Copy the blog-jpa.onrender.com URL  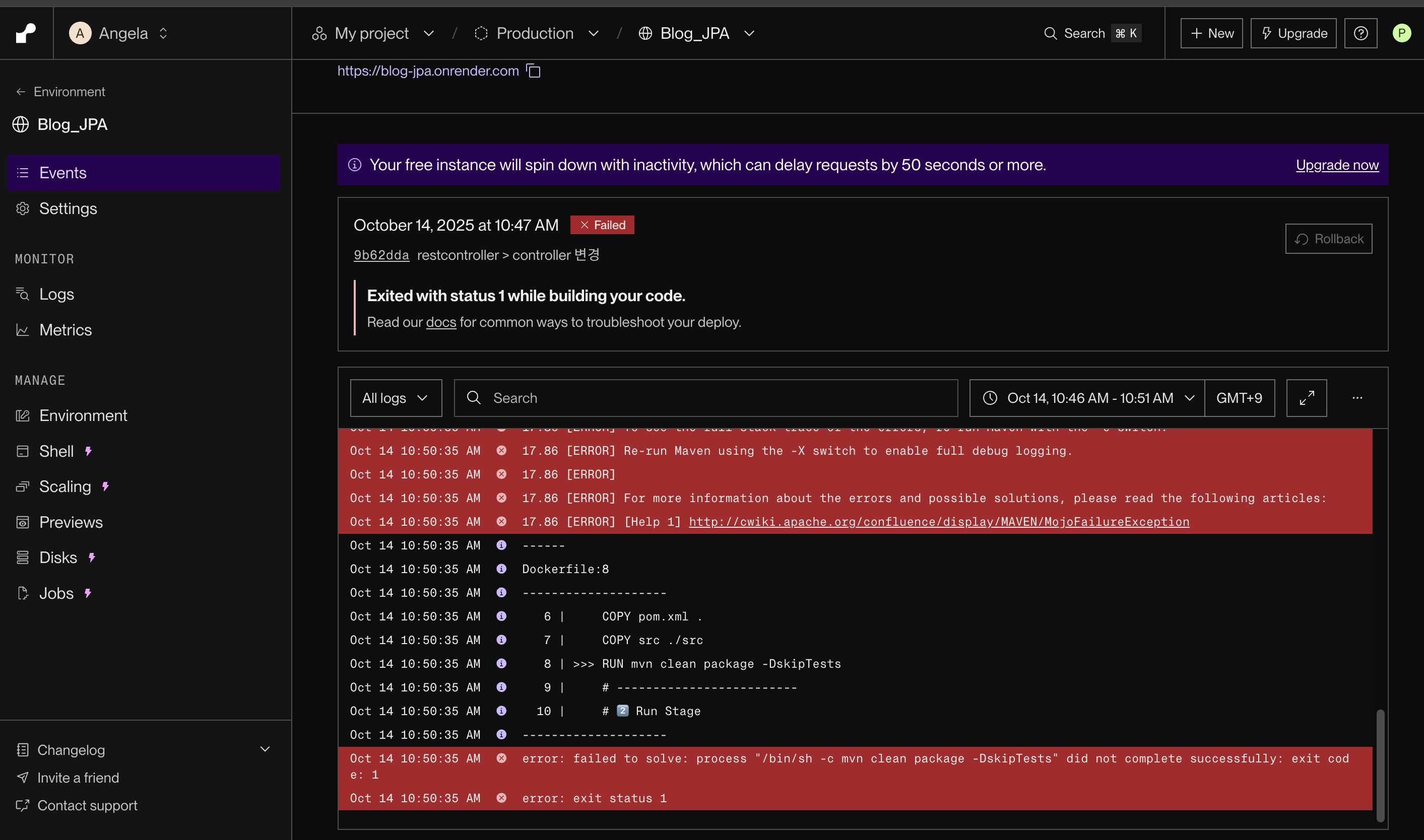pyautogui.click(x=533, y=71)
